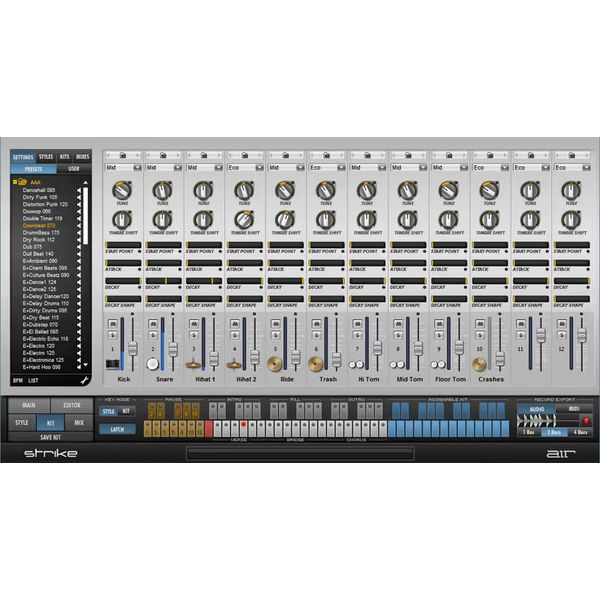
Task: Mute the Kick channel
Action: 112,323
